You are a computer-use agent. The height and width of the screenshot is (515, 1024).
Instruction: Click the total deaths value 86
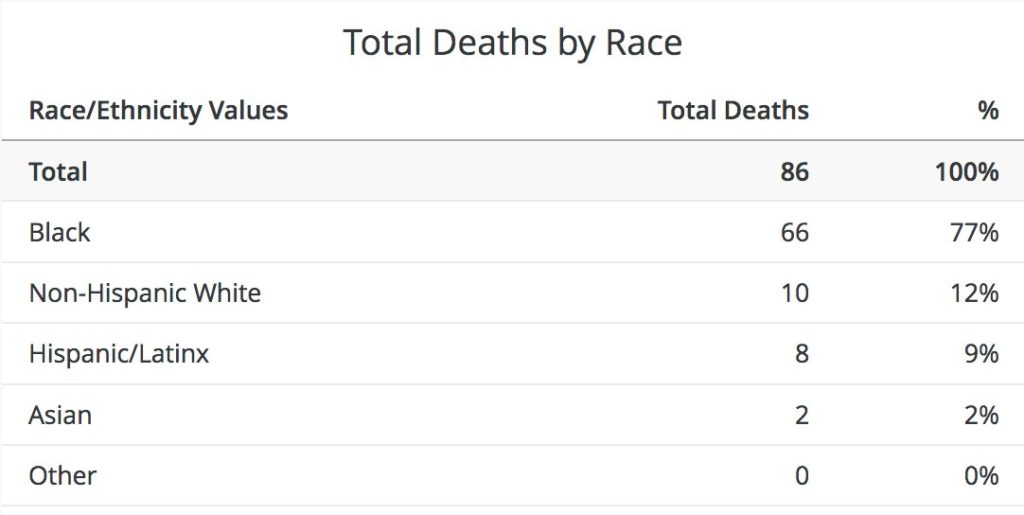pos(794,172)
